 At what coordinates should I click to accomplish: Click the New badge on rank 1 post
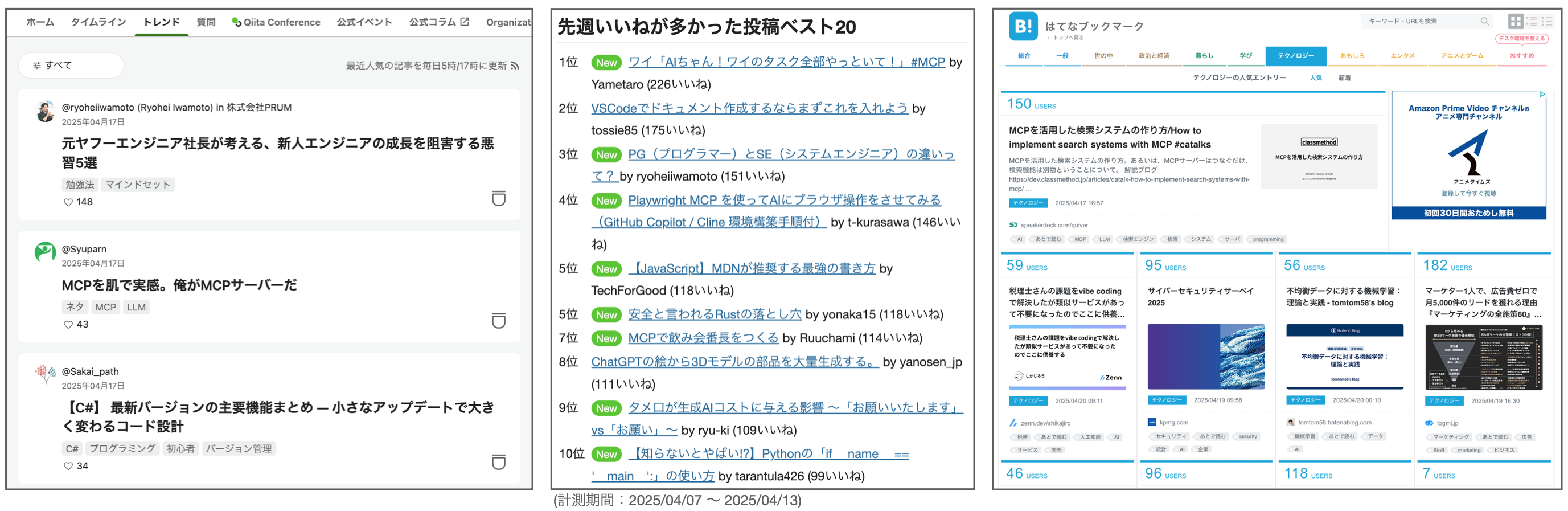[x=606, y=63]
